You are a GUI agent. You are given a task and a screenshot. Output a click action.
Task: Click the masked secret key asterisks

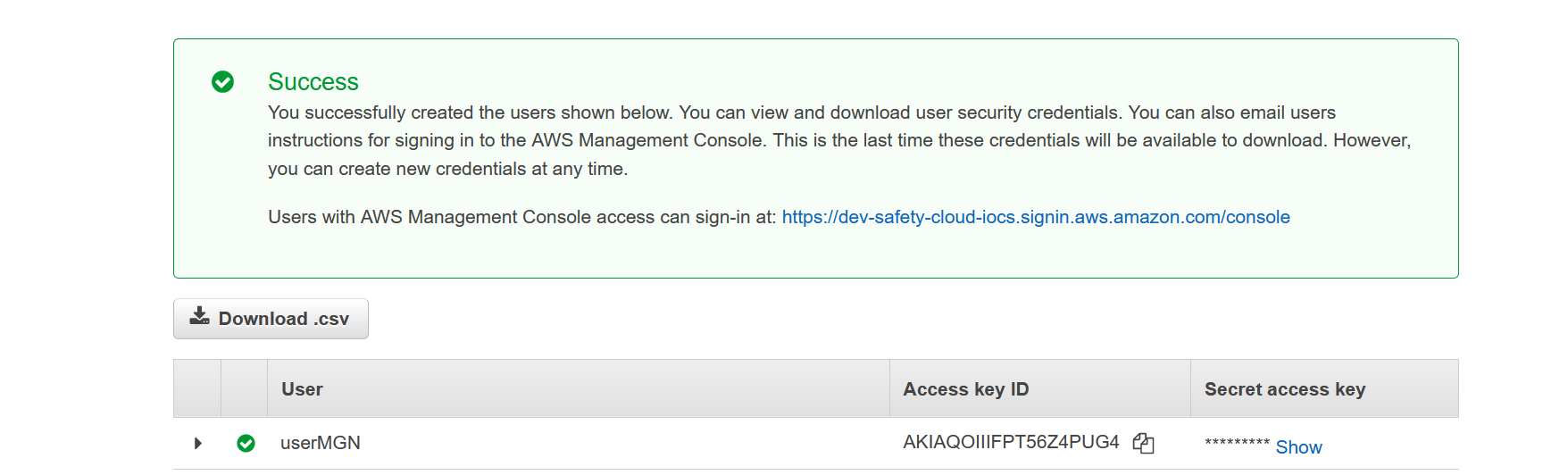tap(1237, 443)
